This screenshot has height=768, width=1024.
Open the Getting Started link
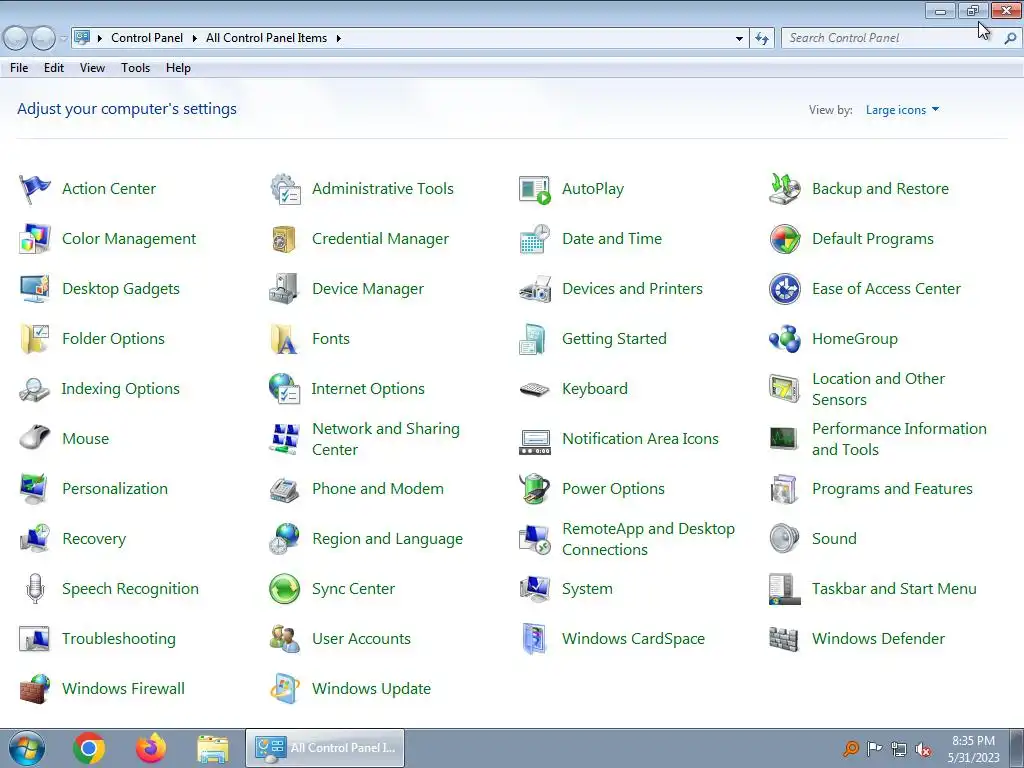(x=615, y=339)
